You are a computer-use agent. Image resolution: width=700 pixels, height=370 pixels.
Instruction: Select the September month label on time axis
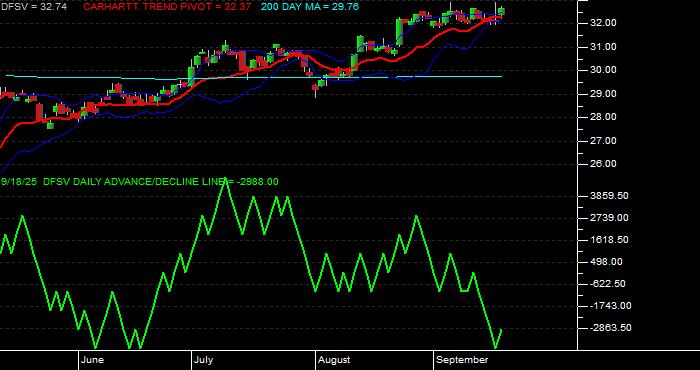click(462, 360)
